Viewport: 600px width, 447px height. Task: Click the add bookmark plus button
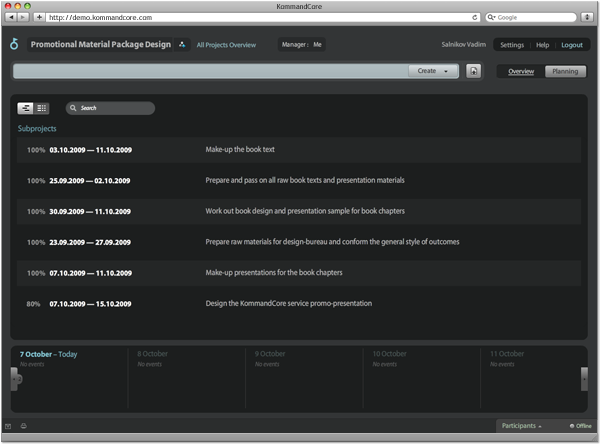pos(39,17)
